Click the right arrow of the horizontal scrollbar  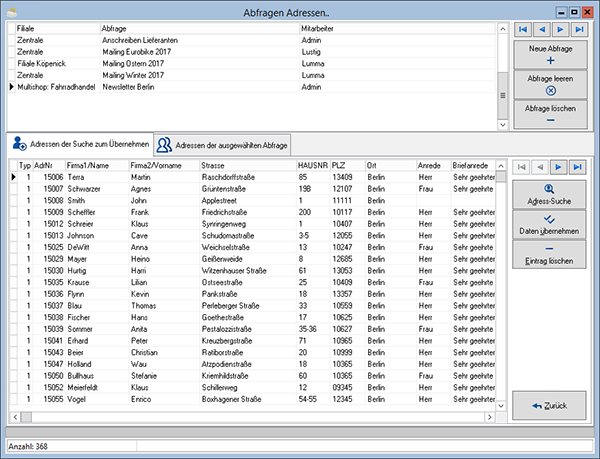tap(490, 417)
